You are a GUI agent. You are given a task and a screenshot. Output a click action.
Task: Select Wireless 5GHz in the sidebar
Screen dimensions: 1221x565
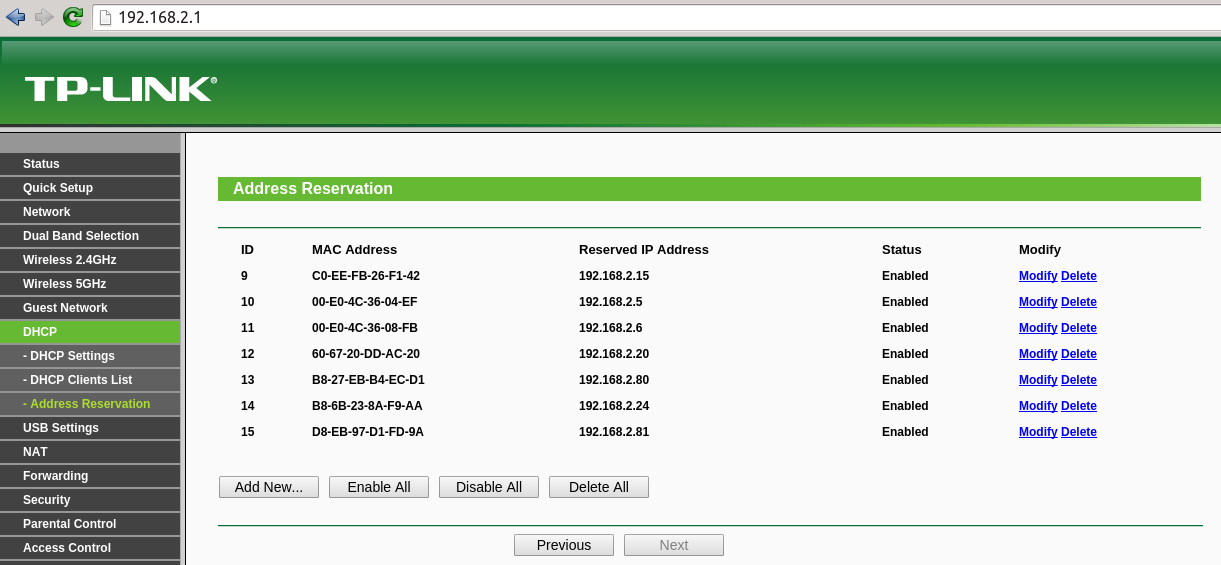pyautogui.click(x=90, y=284)
